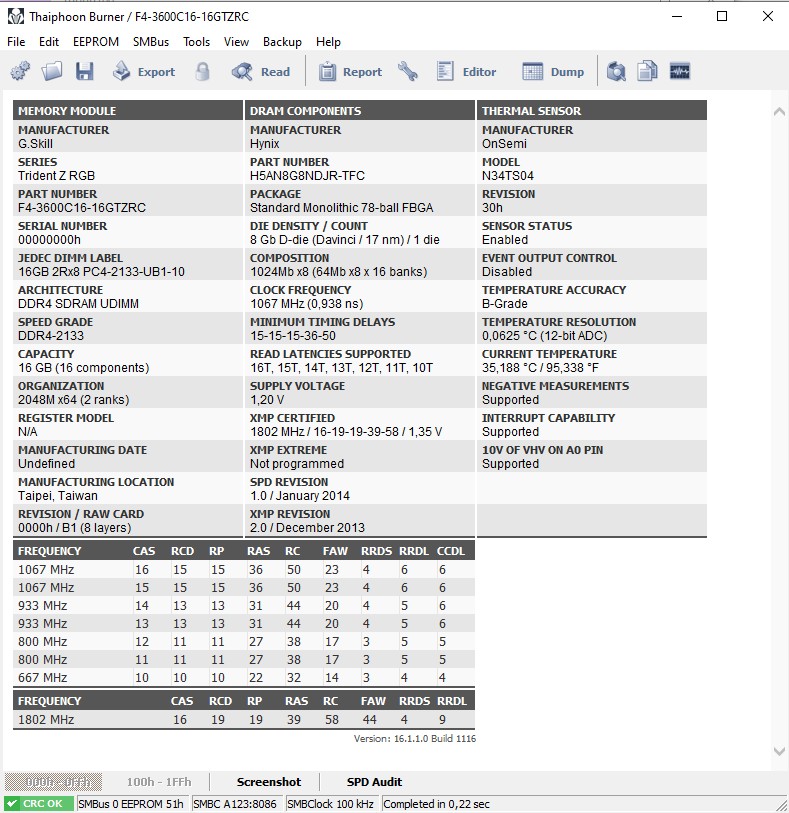Screen dimensions: 789x813
Task: Click SMBClock 100 kHz status field
Action: tap(332, 804)
